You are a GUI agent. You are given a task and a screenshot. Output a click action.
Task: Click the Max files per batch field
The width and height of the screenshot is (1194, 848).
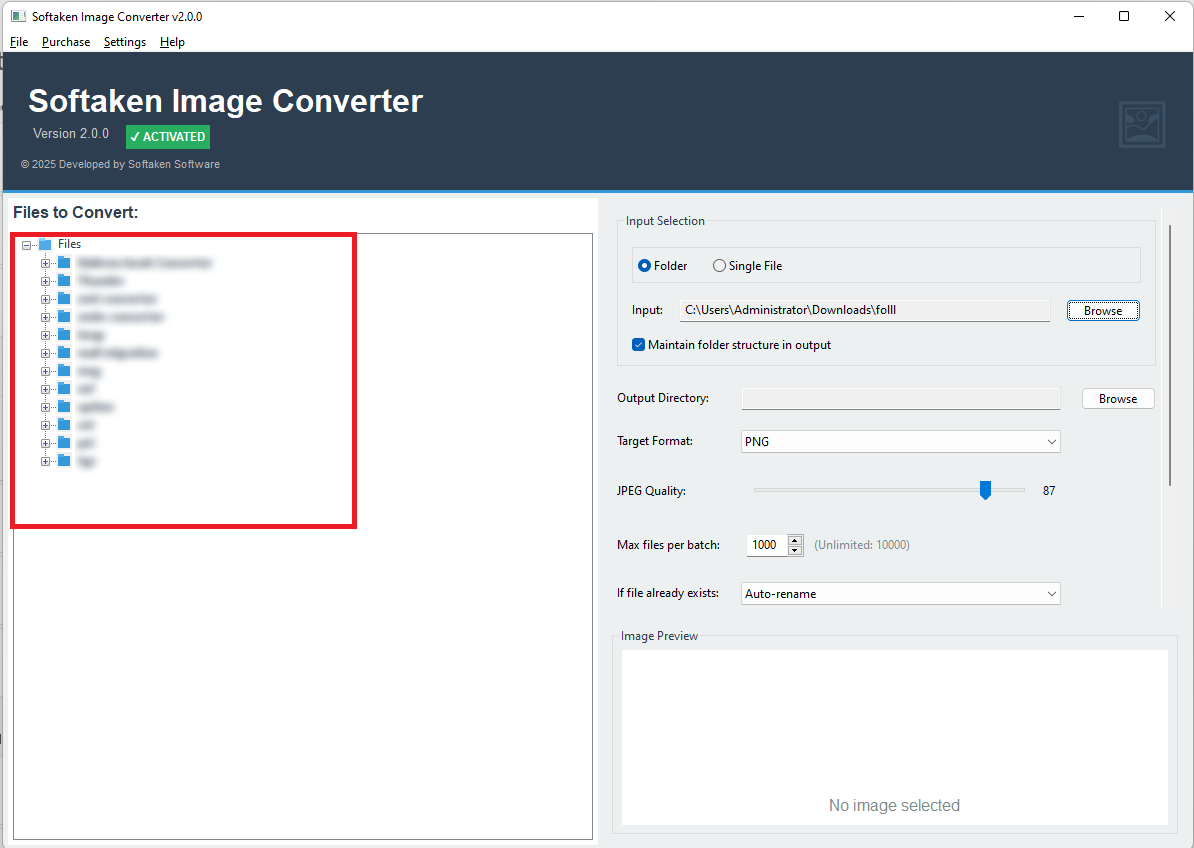click(766, 545)
